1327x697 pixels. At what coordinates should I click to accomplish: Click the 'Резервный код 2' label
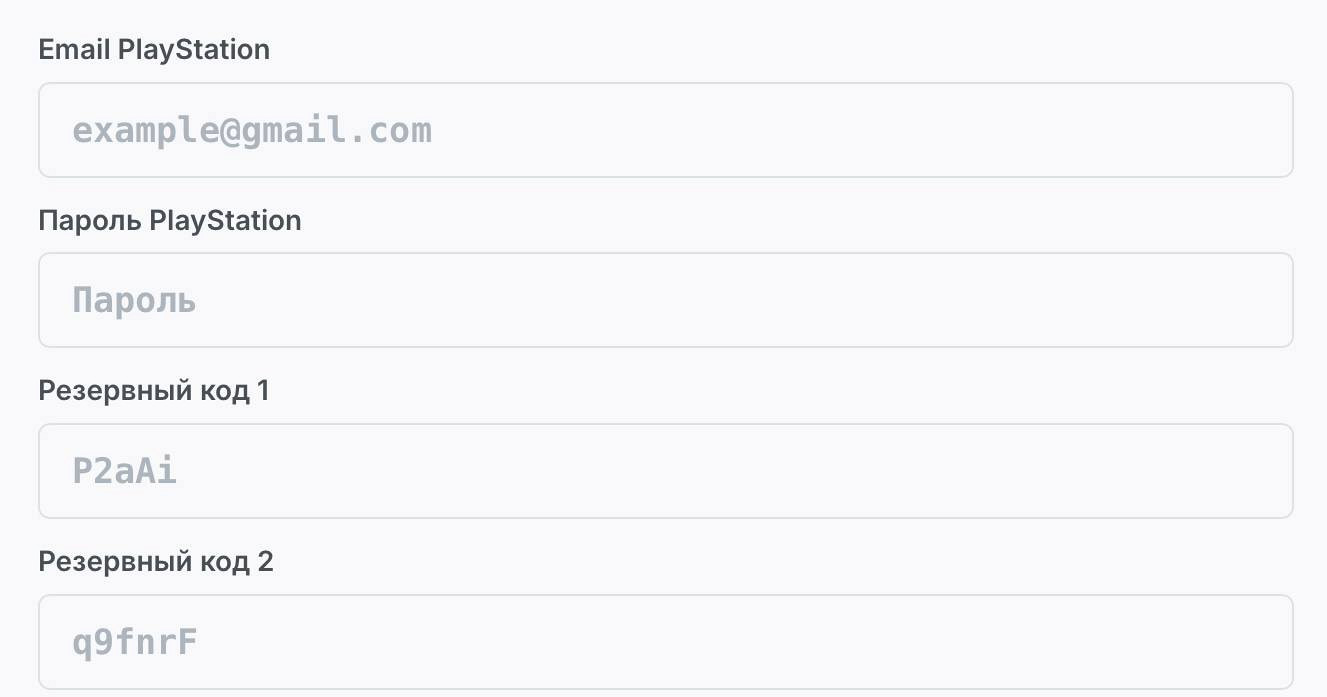156,562
